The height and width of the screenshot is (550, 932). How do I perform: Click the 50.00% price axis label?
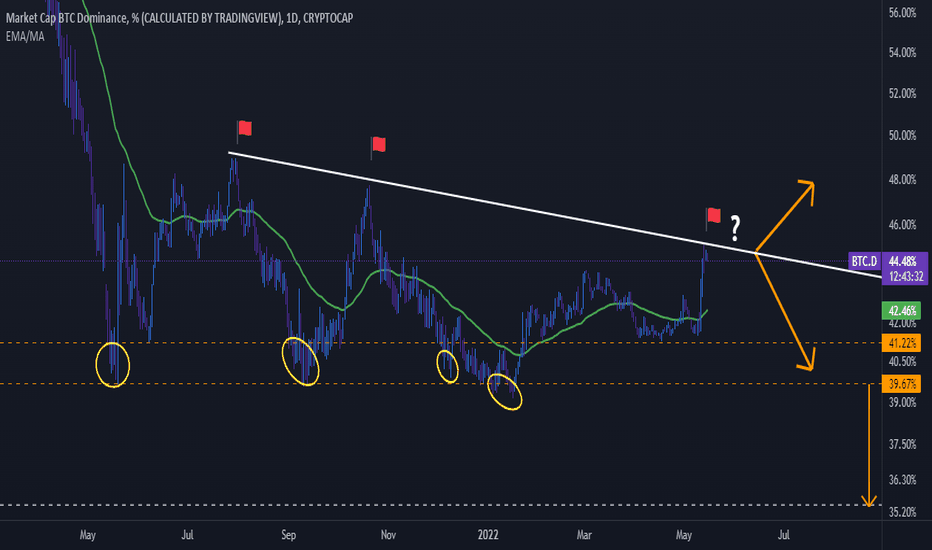coord(902,136)
